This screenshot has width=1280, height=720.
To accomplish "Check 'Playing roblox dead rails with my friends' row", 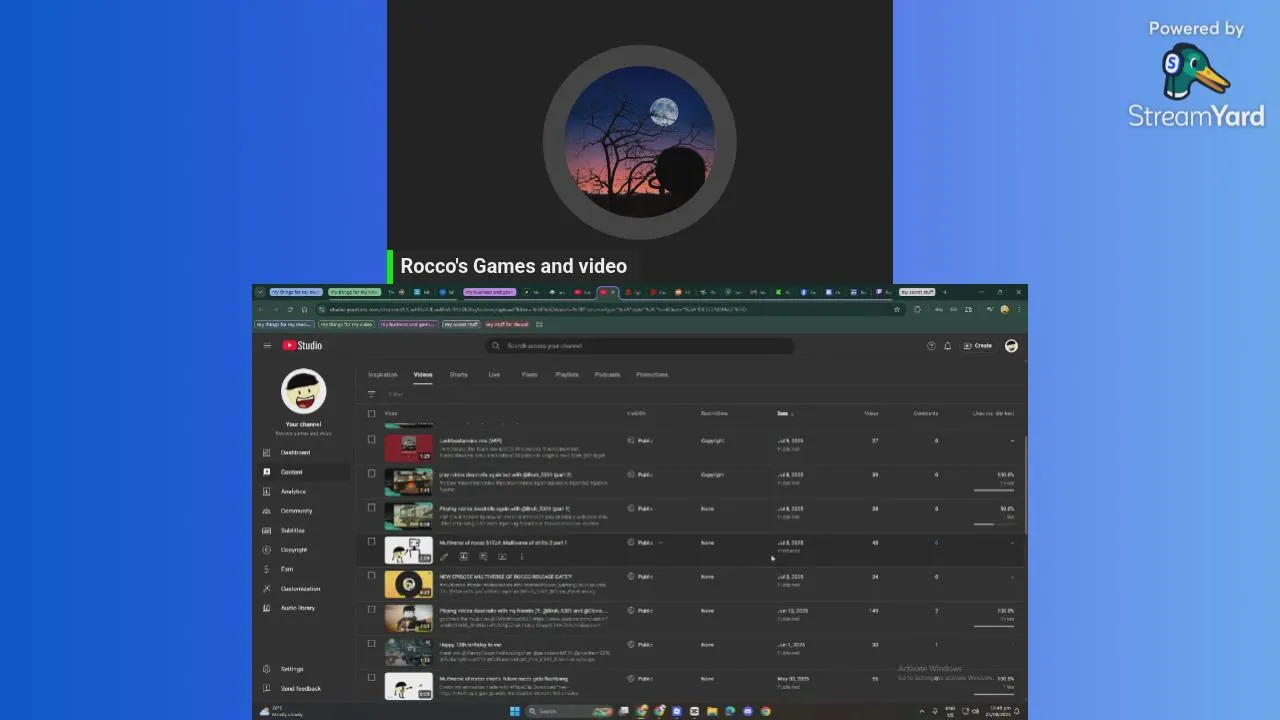I will point(372,610).
